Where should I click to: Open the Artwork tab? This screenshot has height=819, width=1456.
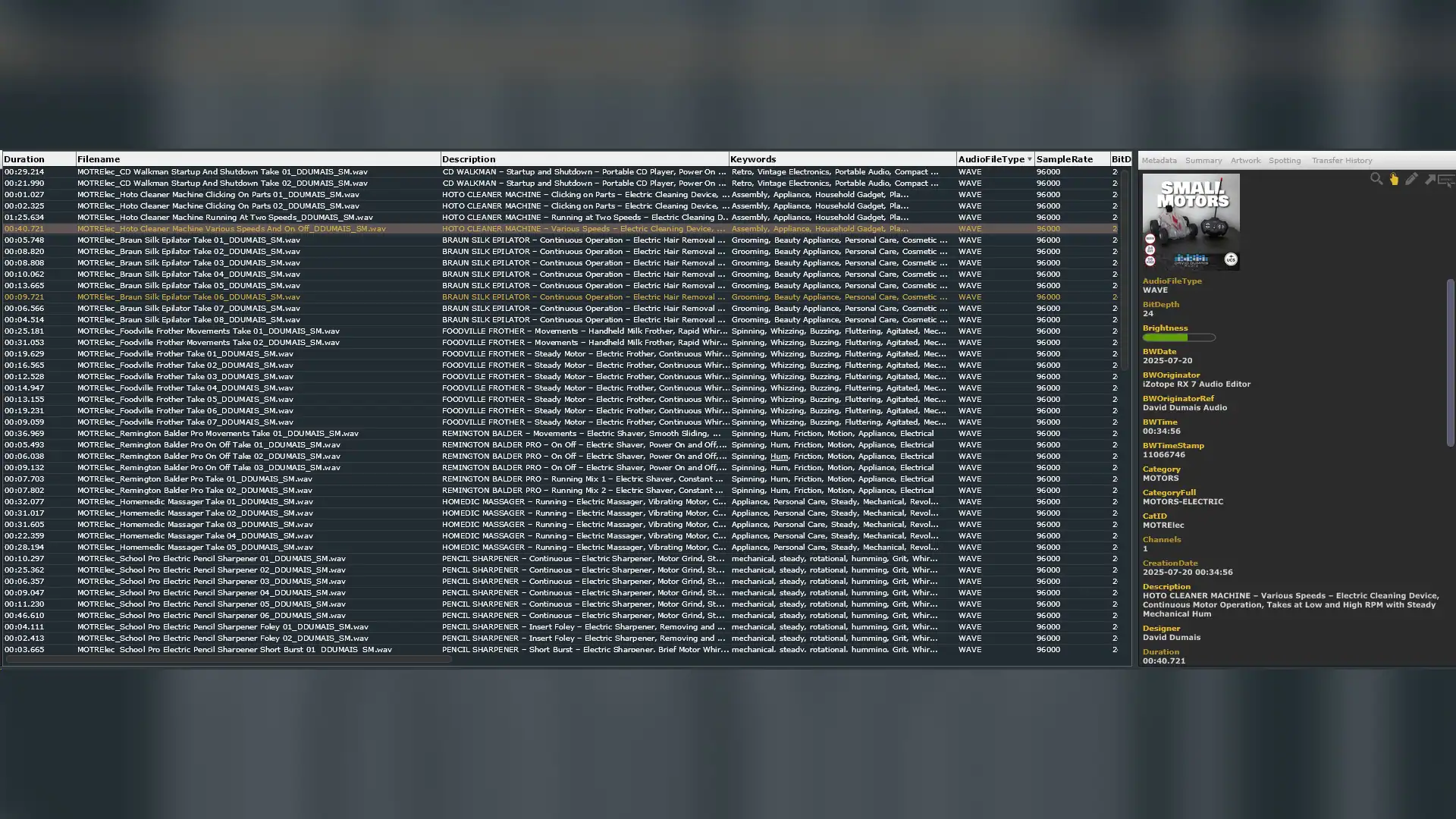[1245, 161]
